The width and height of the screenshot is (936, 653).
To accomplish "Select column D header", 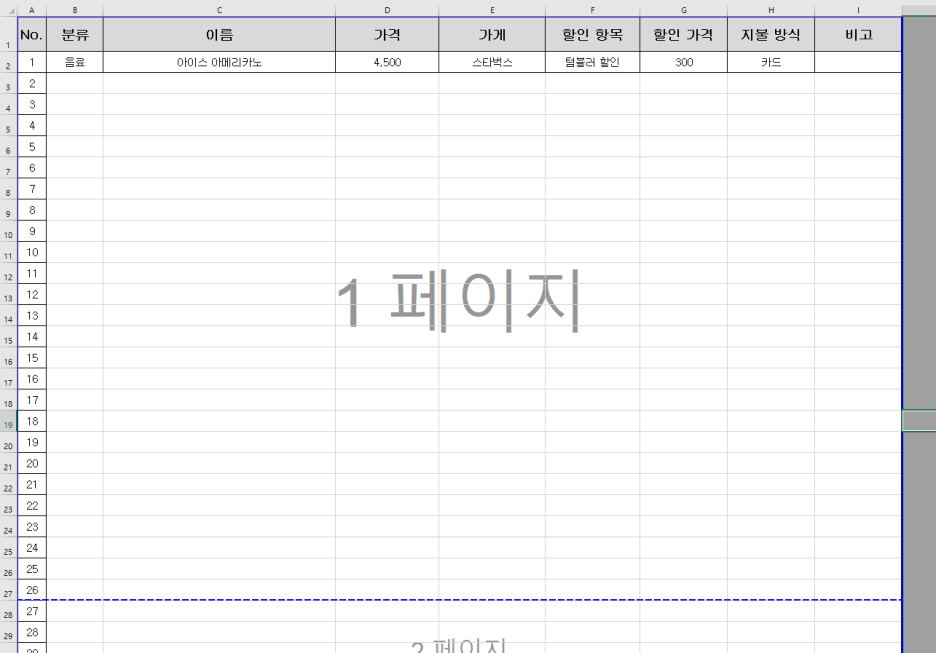I will (387, 10).
